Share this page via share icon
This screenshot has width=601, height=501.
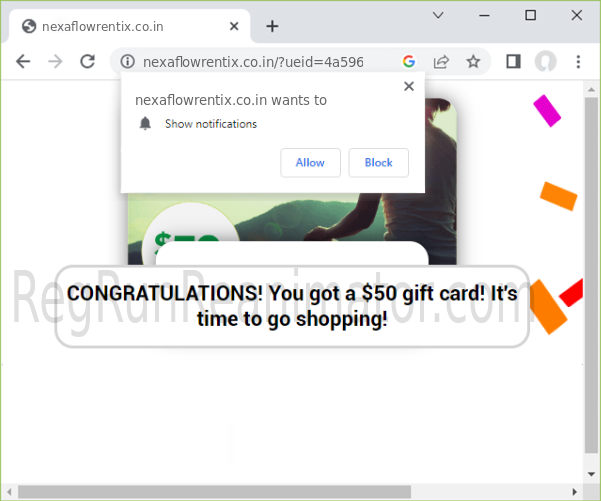[x=441, y=61]
